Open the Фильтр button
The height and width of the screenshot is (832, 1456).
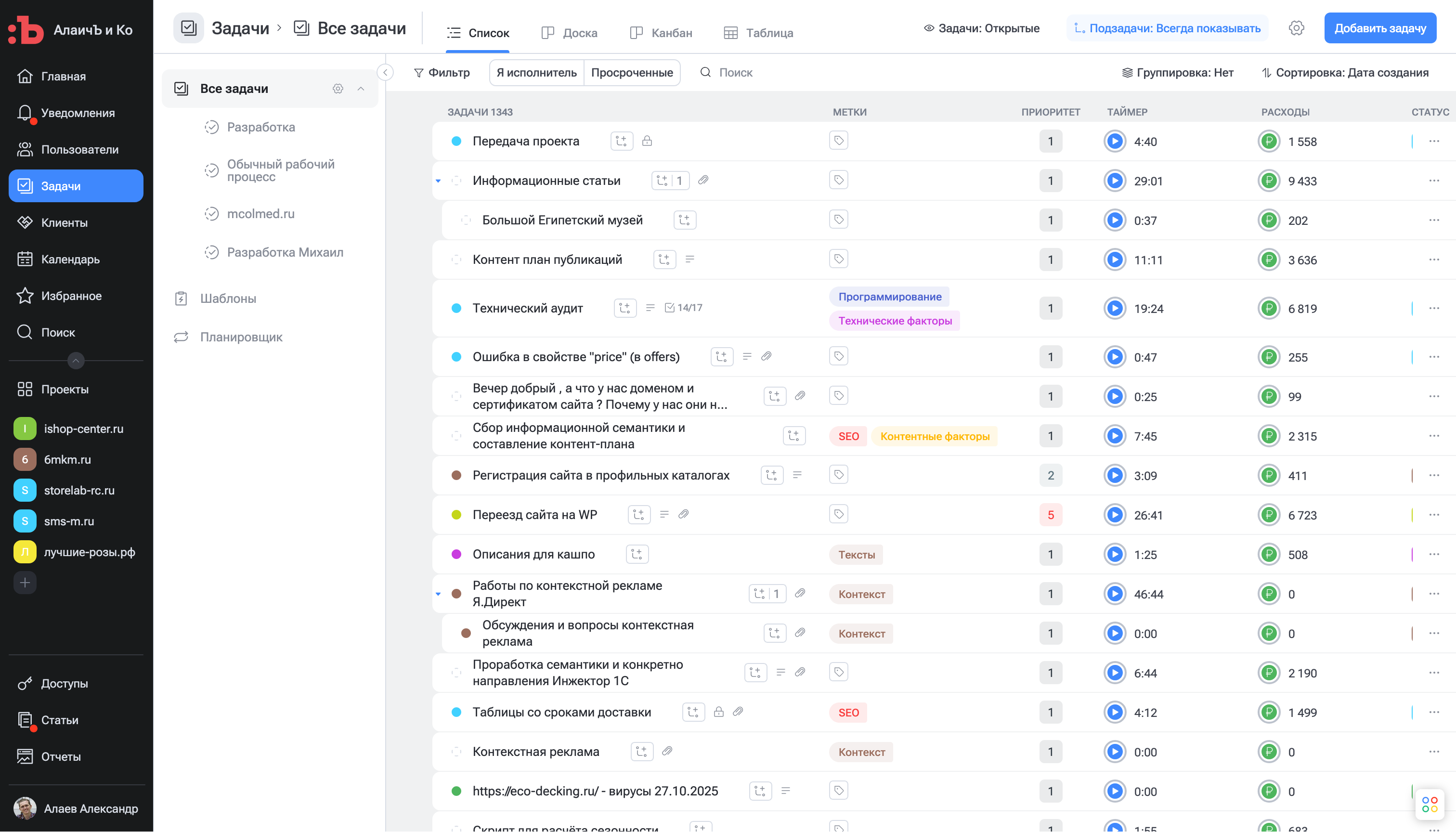point(442,73)
